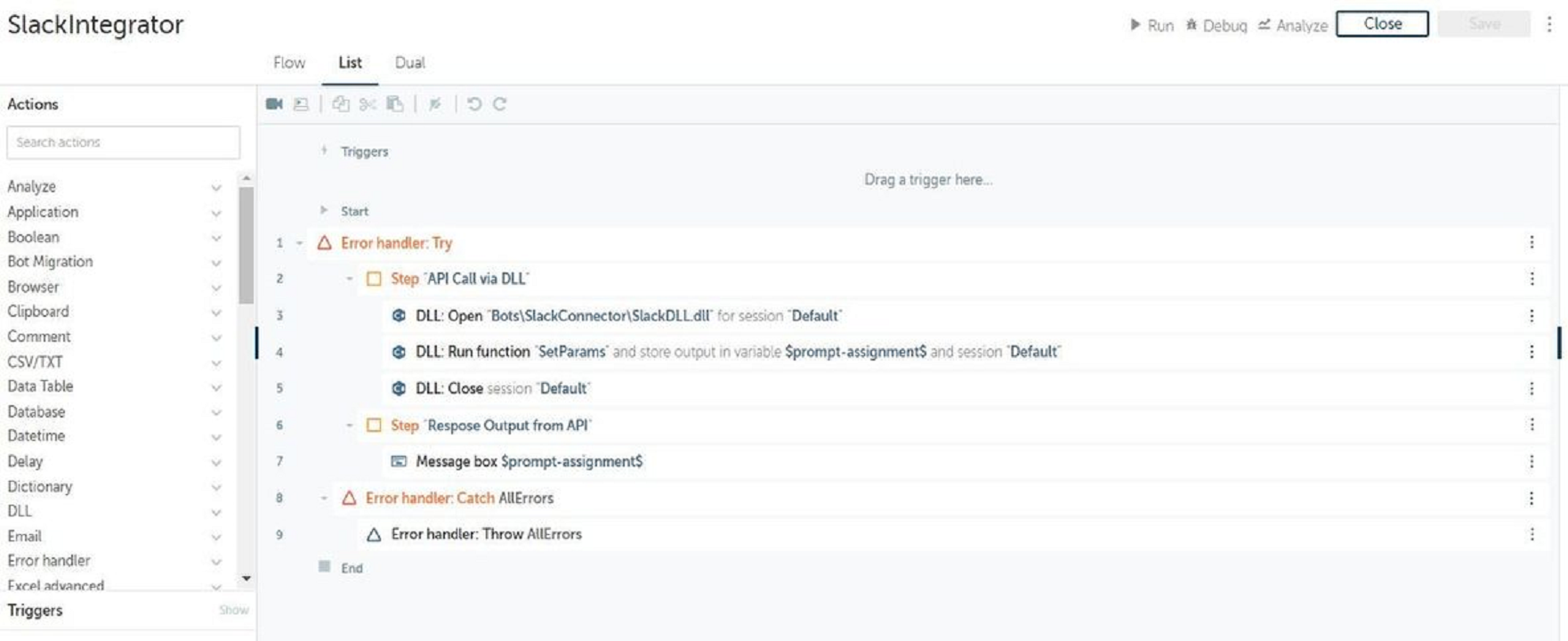Expand the Error handler actions category
This screenshot has width=1568, height=641.
pyautogui.click(x=215, y=562)
